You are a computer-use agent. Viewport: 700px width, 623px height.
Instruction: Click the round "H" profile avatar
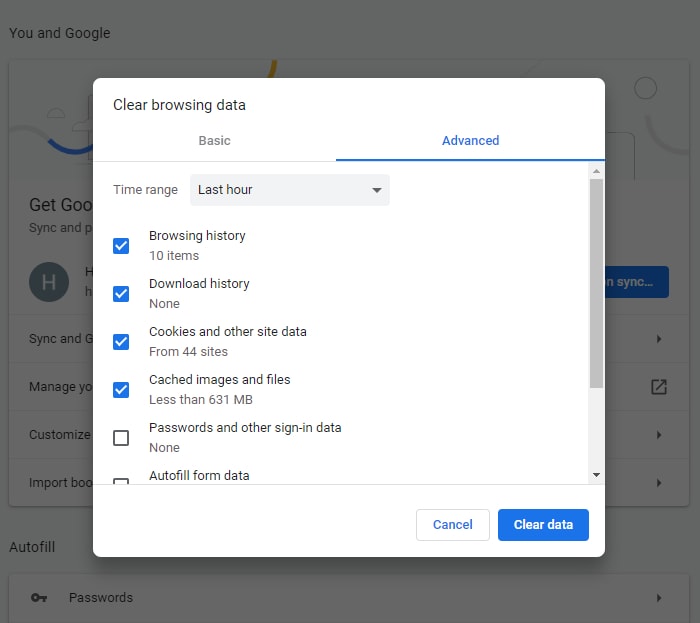49,283
